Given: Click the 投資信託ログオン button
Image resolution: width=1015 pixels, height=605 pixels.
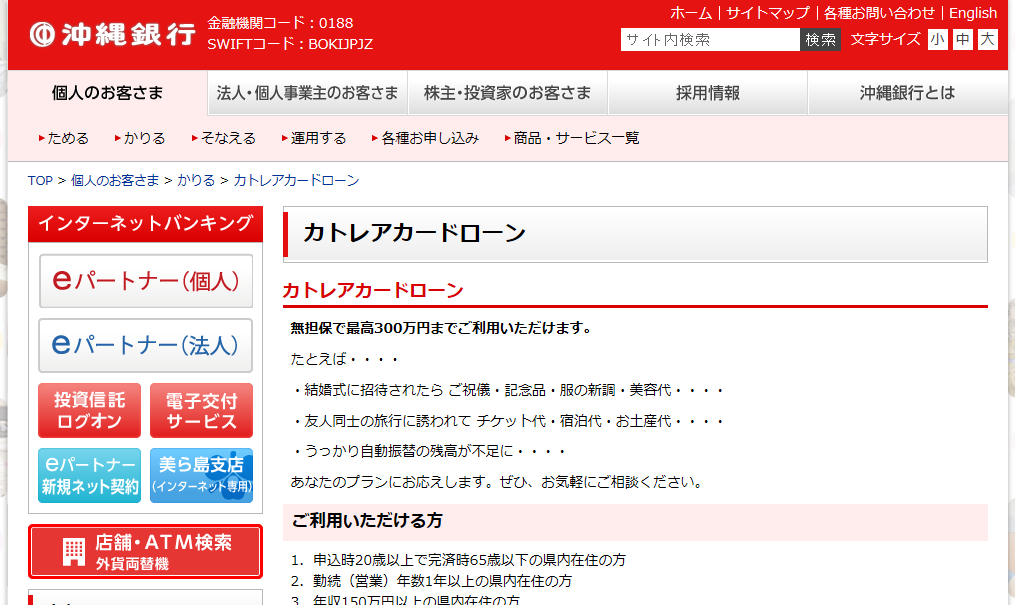Looking at the screenshot, I should (x=89, y=410).
